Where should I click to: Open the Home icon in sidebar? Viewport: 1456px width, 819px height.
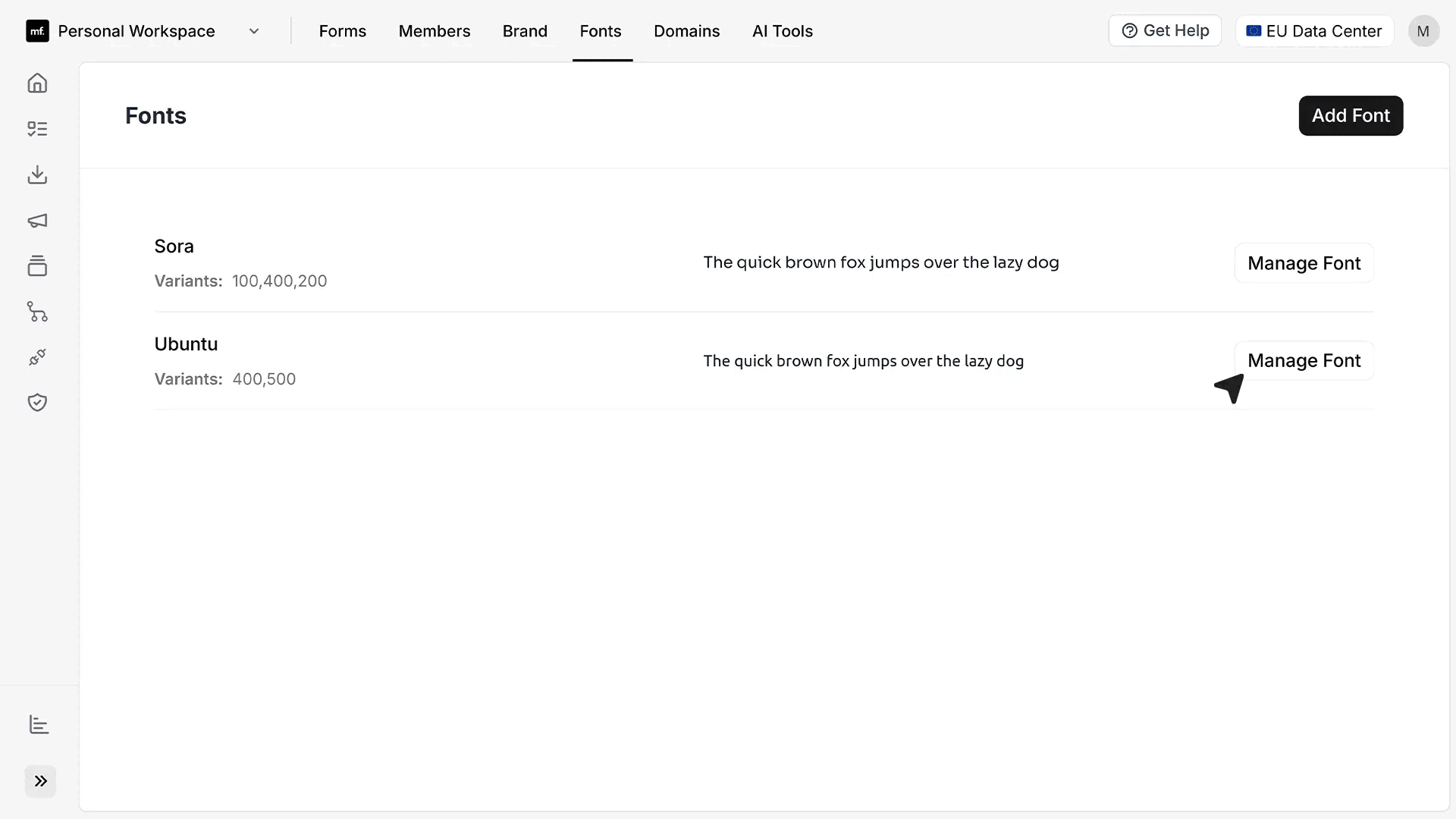pos(37,83)
